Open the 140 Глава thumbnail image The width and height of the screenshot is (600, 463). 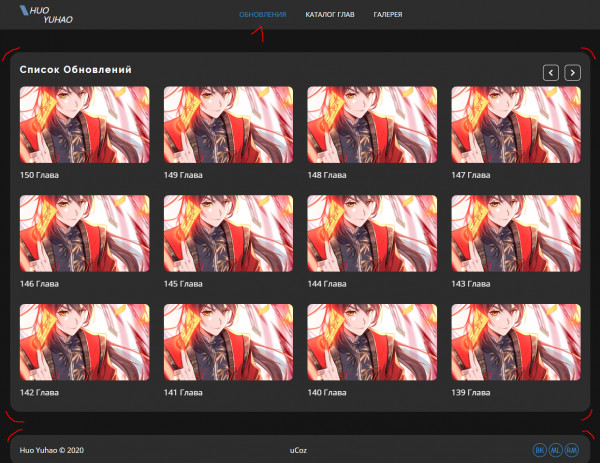372,342
